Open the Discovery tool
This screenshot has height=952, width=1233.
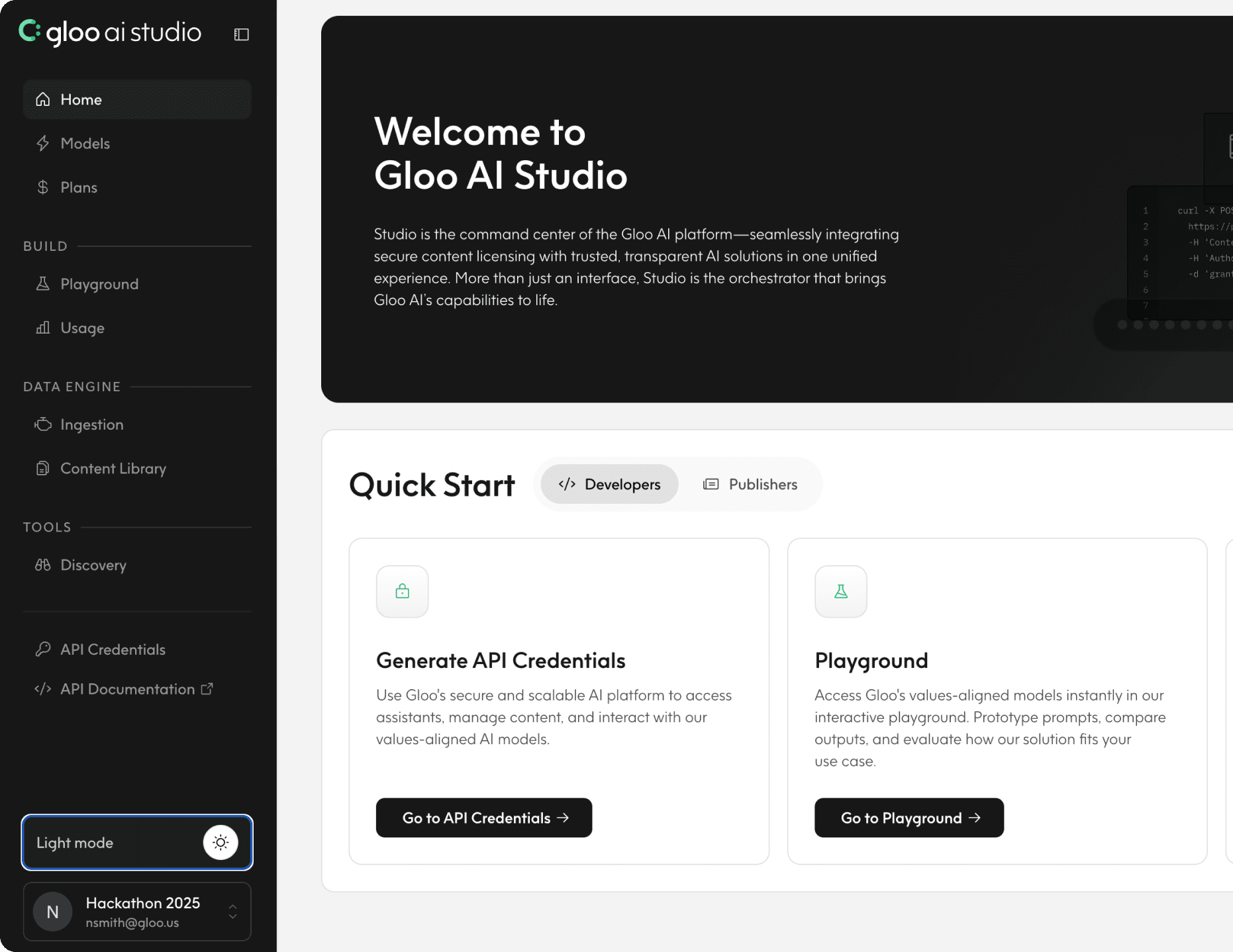[x=137, y=565]
